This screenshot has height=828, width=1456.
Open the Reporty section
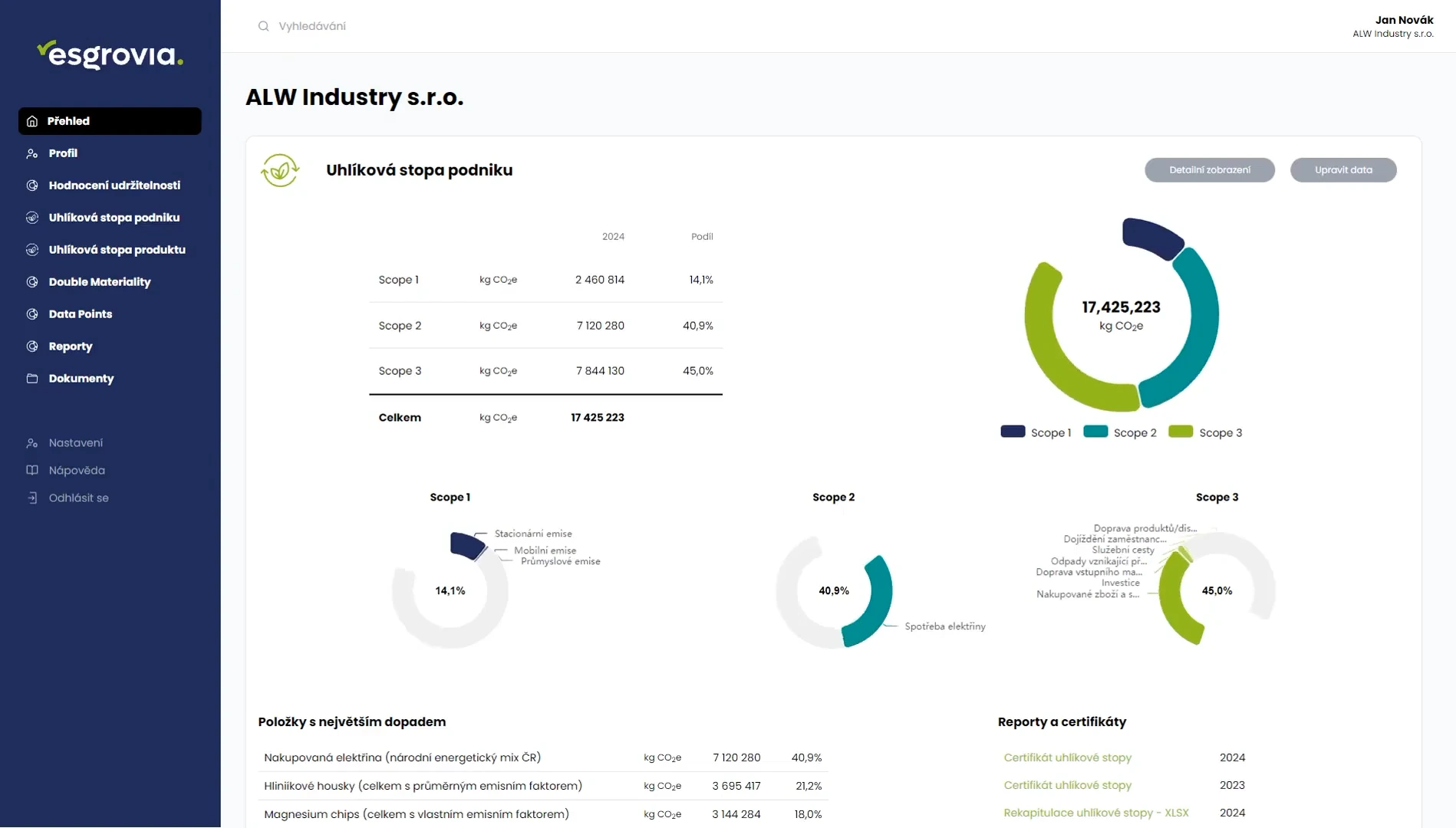click(x=71, y=347)
